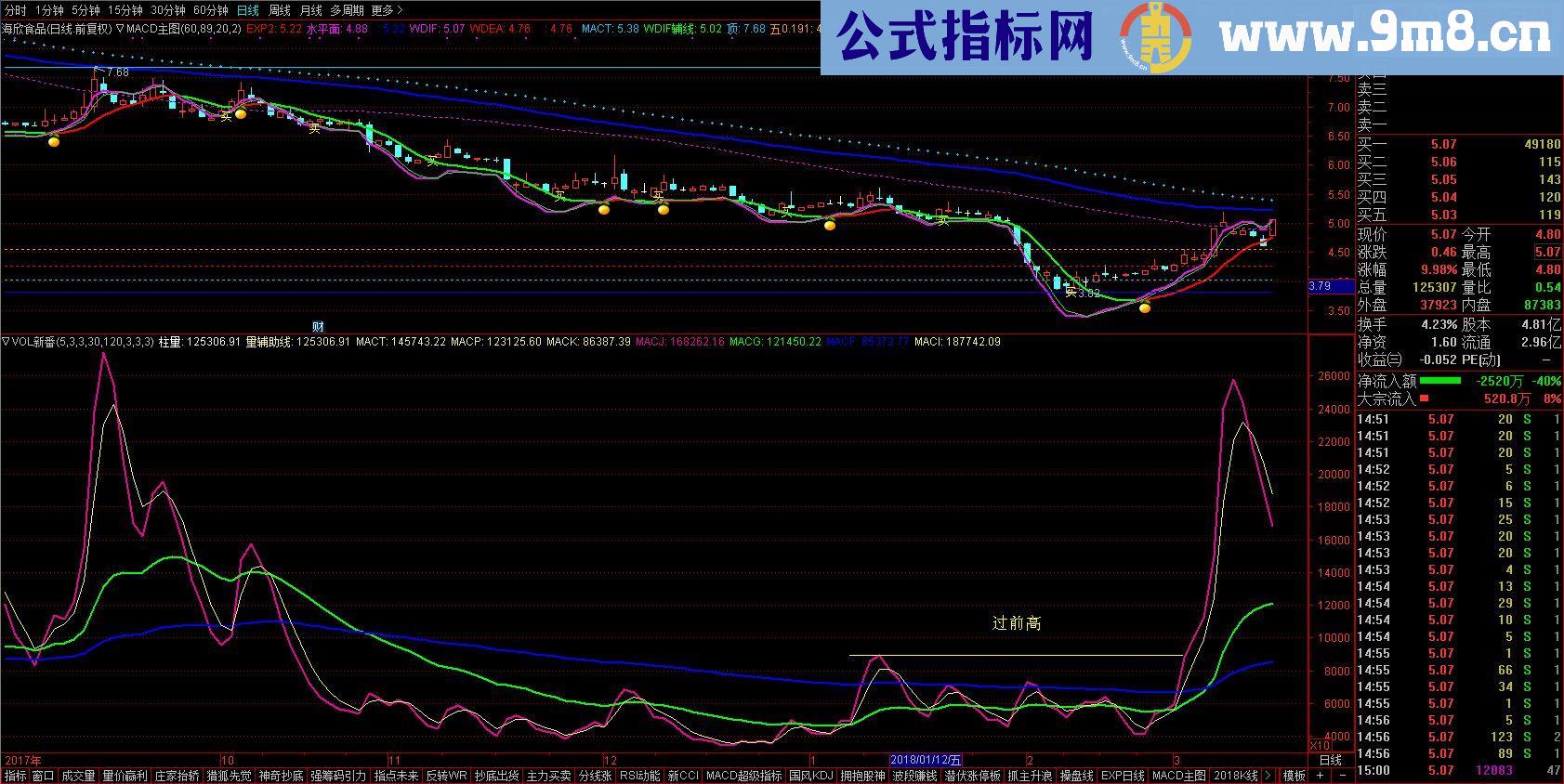Click the 大宗流入 red bar
Viewport: 1564px width, 784px height.
tap(1424, 399)
